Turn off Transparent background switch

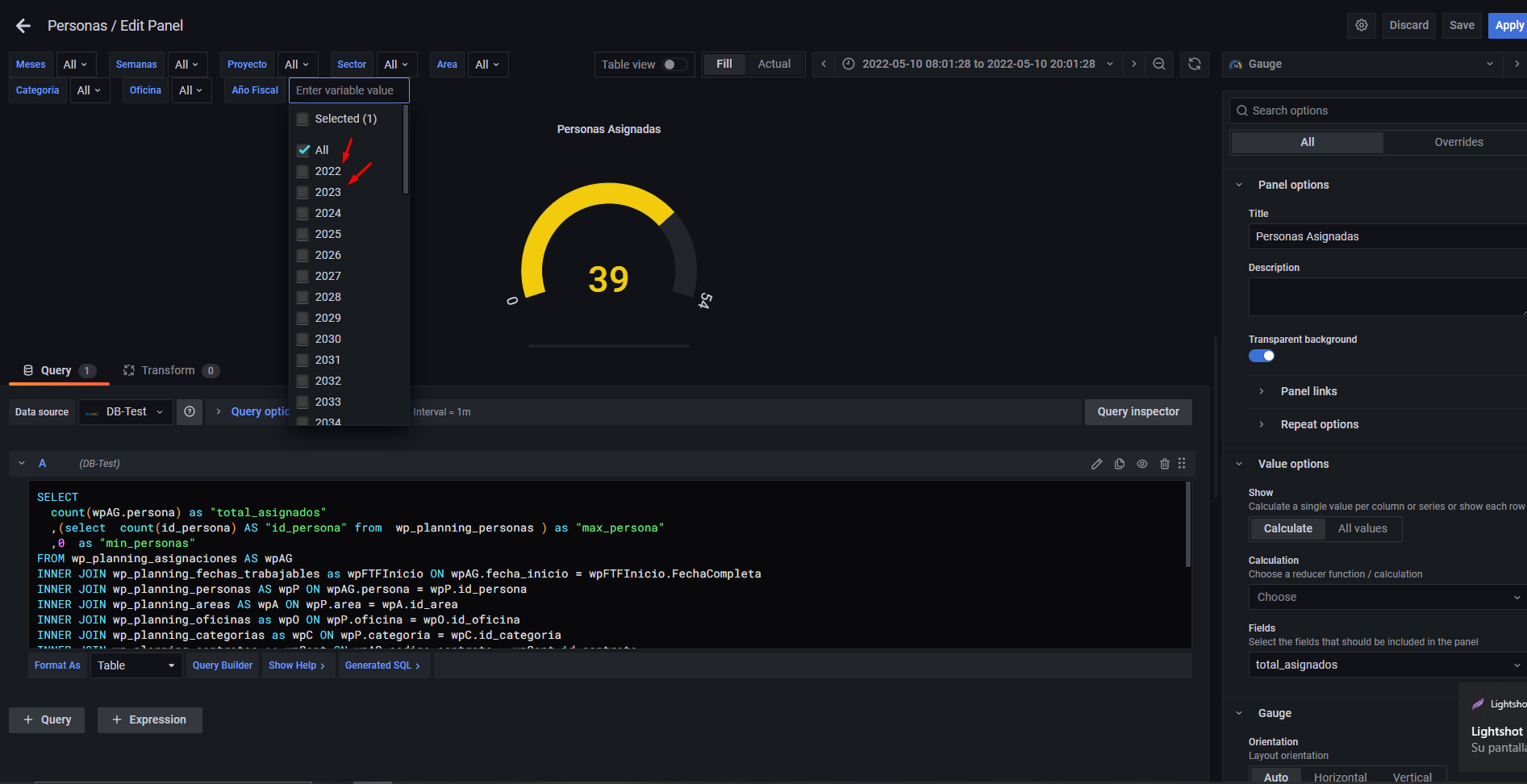[x=1262, y=356]
